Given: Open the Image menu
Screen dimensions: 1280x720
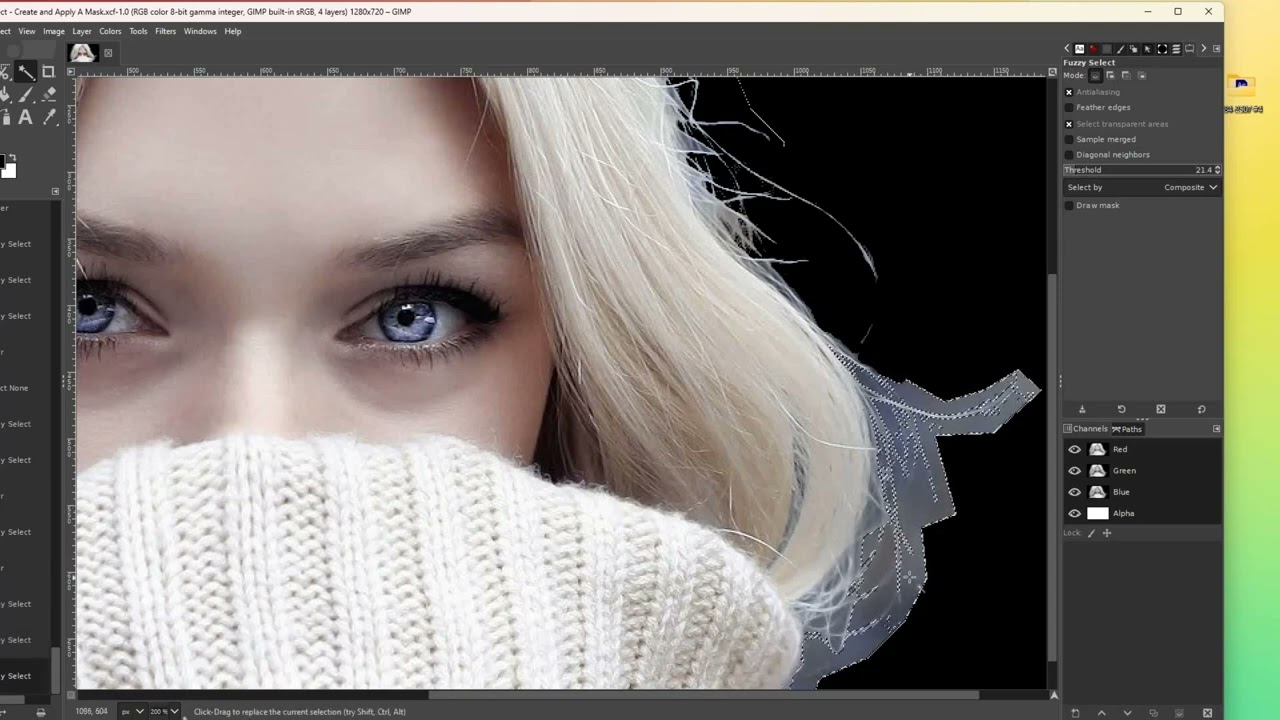Looking at the screenshot, I should [54, 31].
